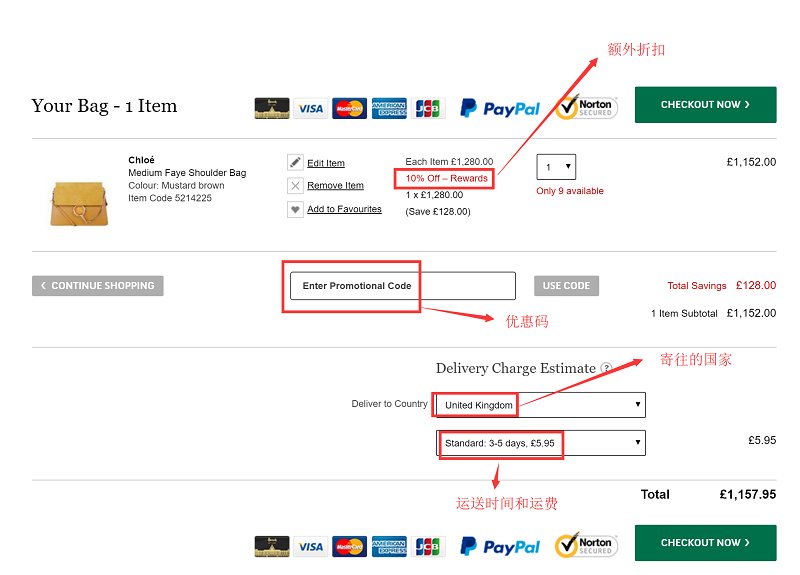Click the top JCB card icon
800x575 pixels.
[428, 108]
